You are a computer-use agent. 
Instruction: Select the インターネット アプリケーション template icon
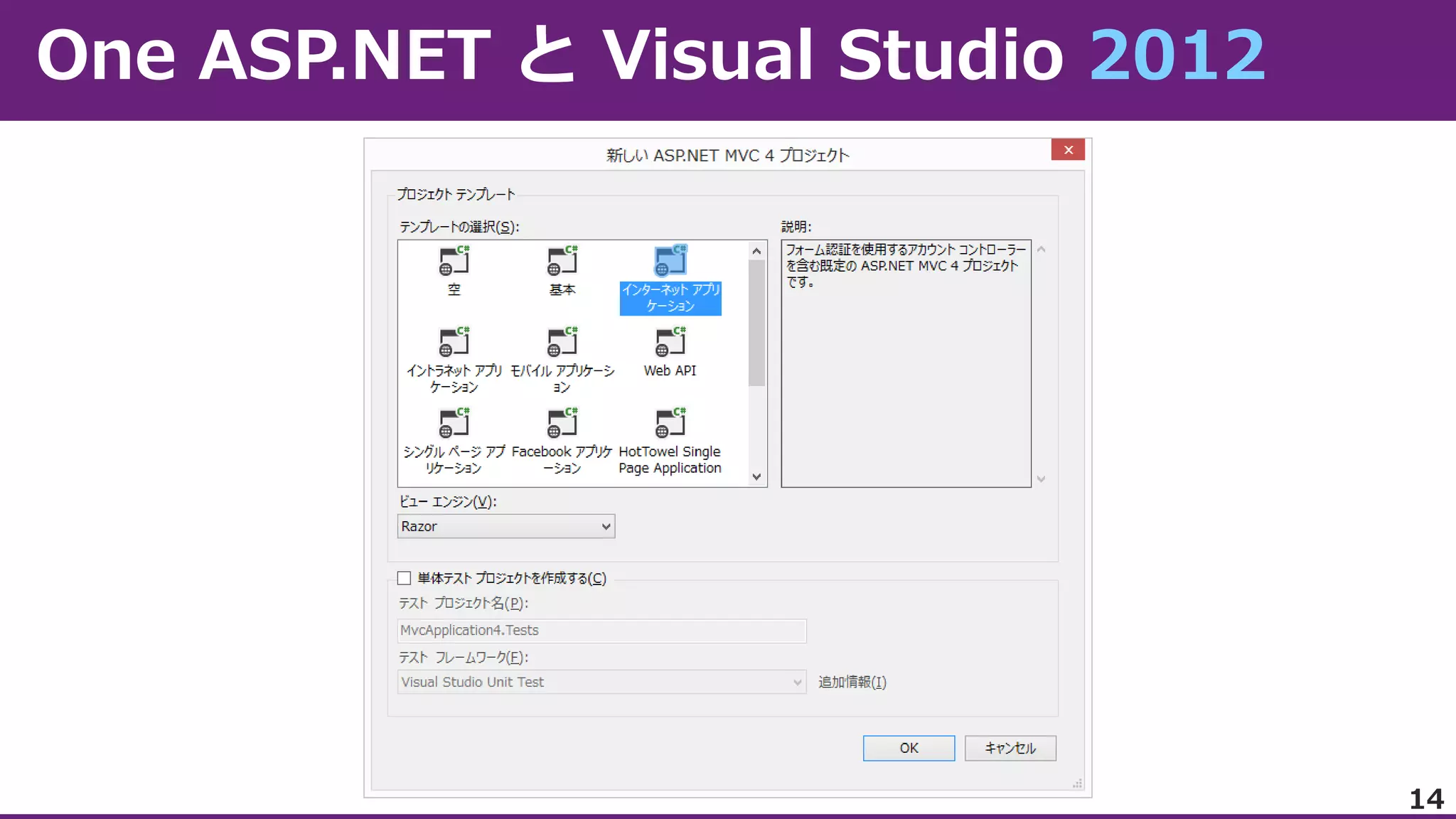tap(670, 262)
